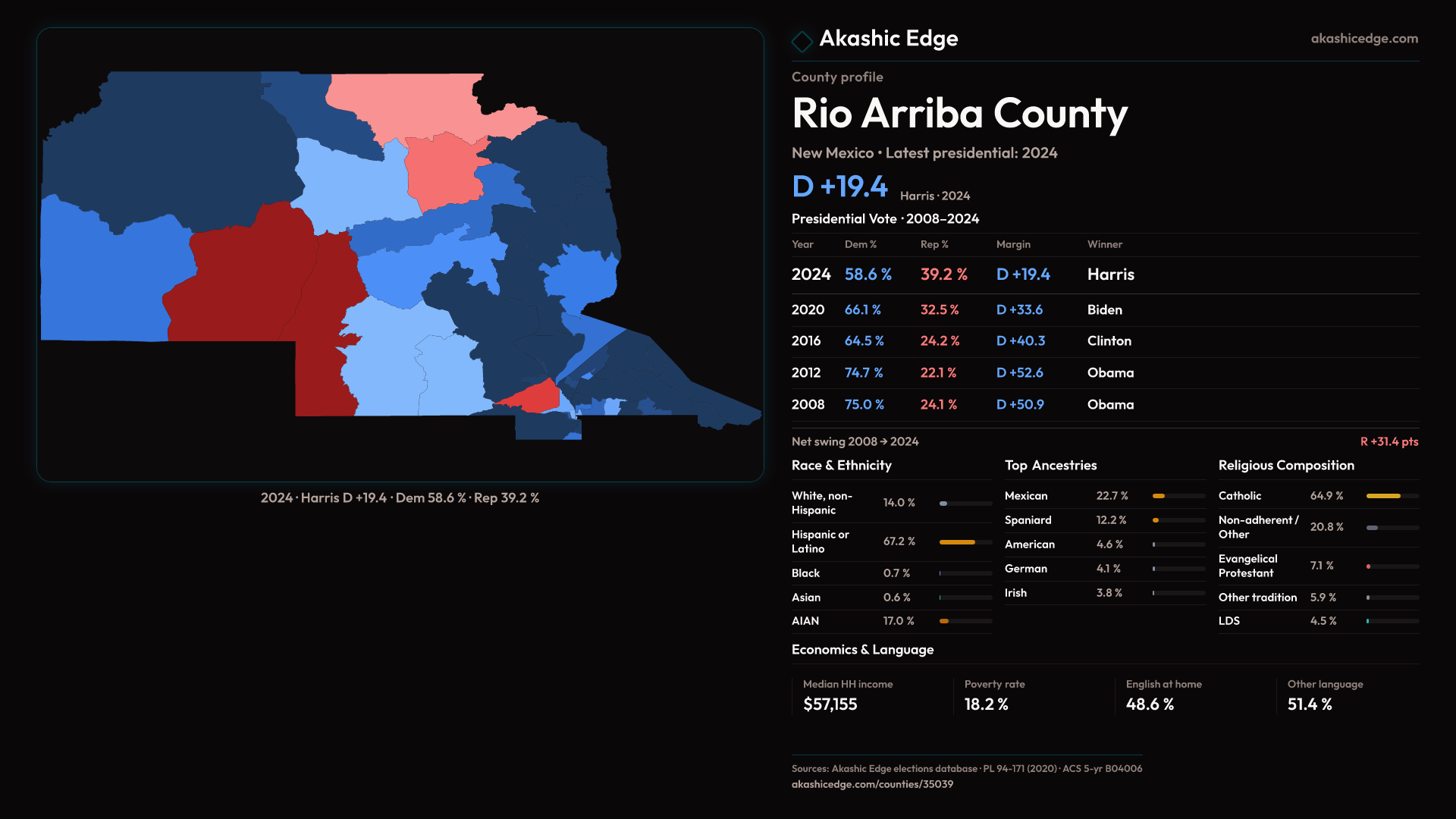
Task: Click the Rio Arriba County title
Action: click(959, 114)
